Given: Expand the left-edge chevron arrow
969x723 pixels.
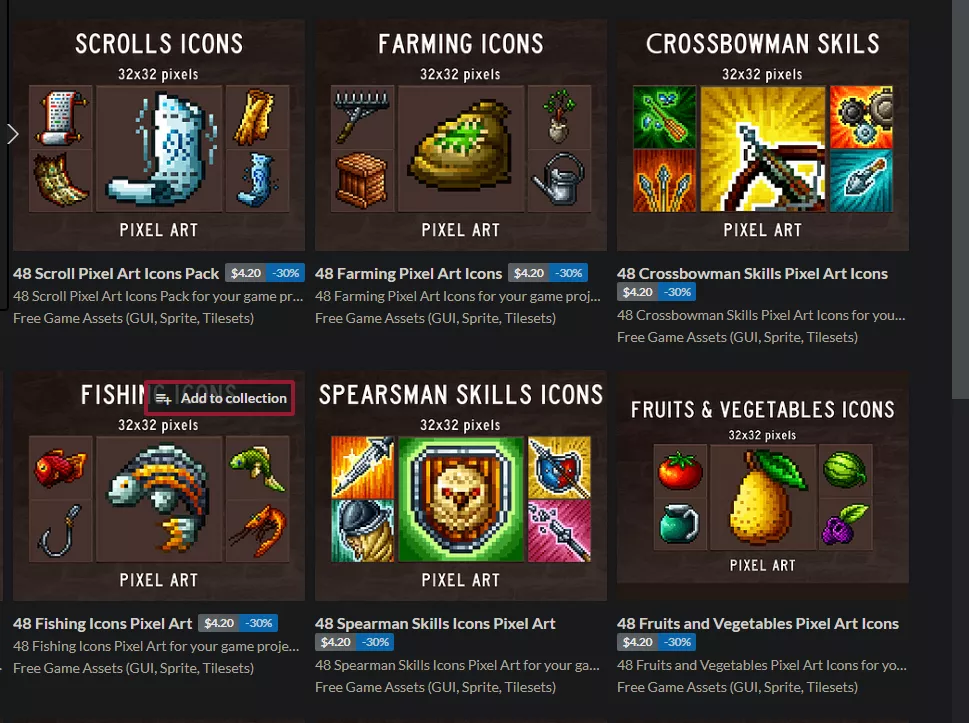Looking at the screenshot, I should (12, 134).
